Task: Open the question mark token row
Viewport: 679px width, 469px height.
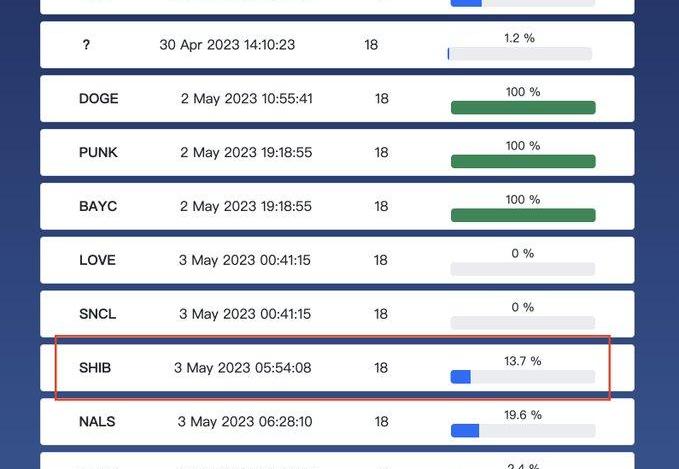Action: [337, 45]
